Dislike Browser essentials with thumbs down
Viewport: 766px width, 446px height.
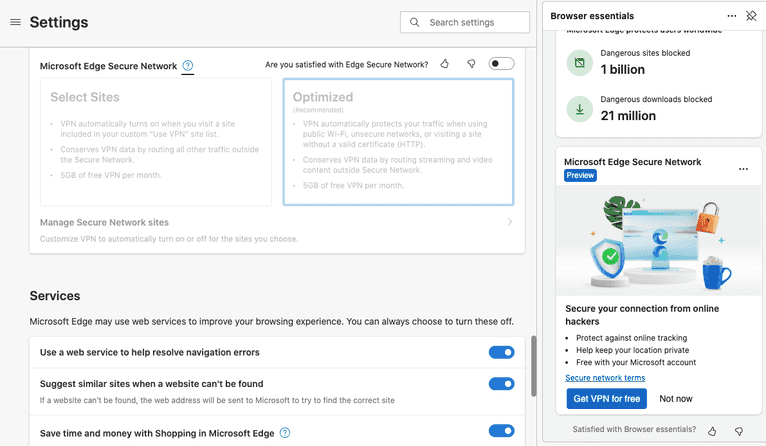(739, 431)
